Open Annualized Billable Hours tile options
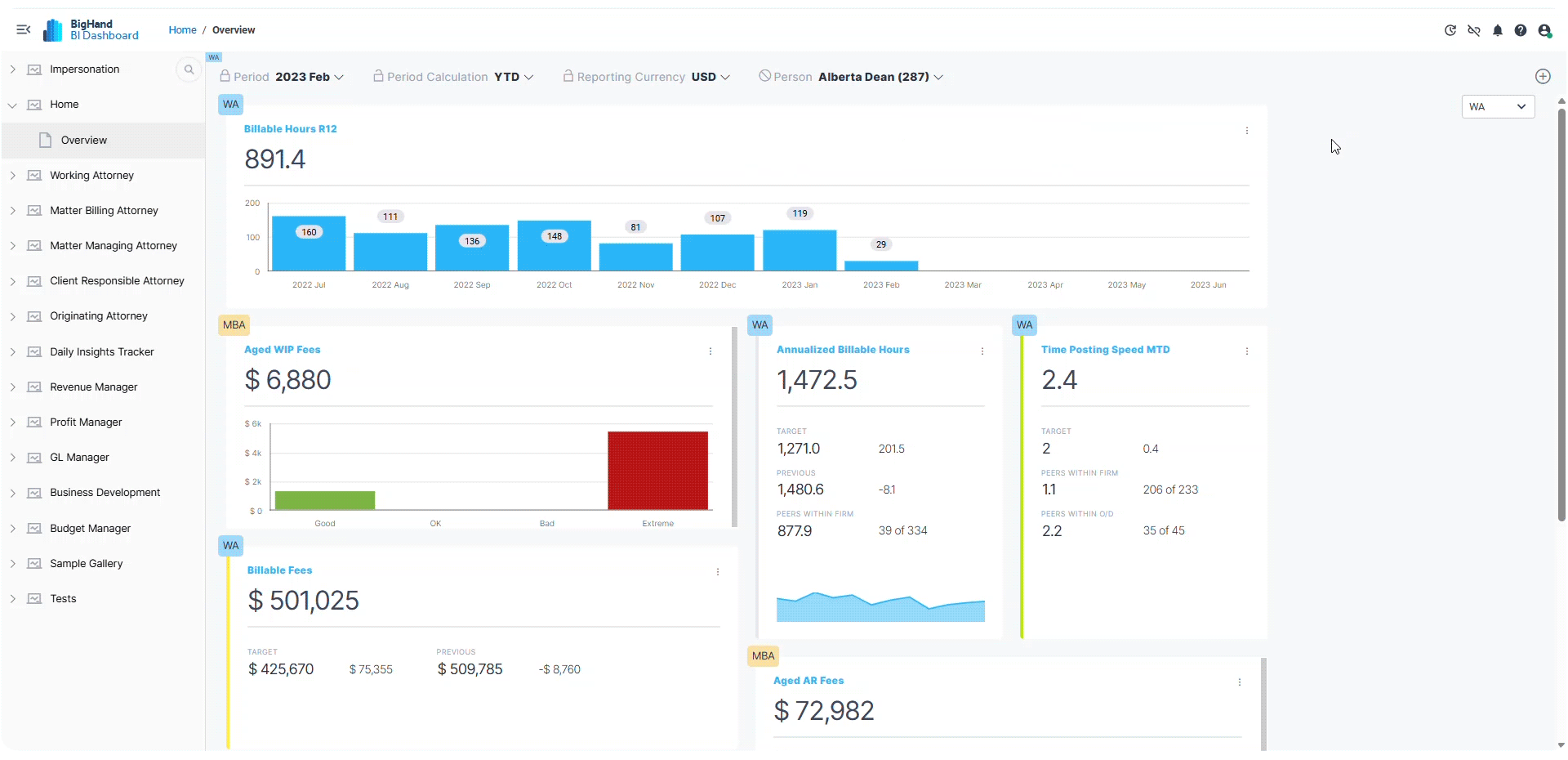 tap(982, 351)
